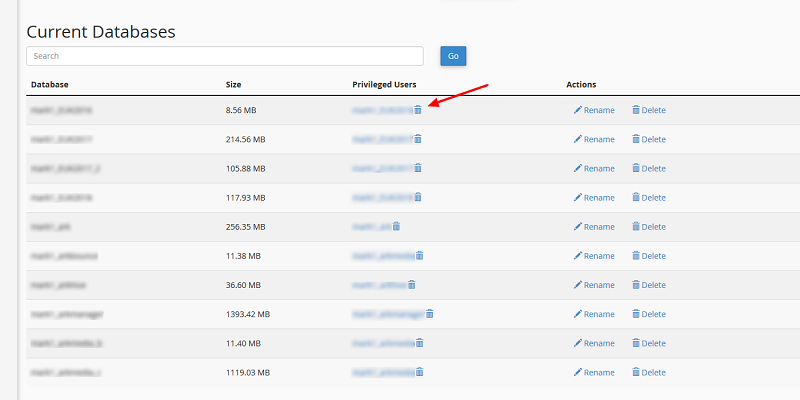The width and height of the screenshot is (800, 400).
Task: Revoke privileged user on the 36.60 MB database
Action: click(x=411, y=285)
